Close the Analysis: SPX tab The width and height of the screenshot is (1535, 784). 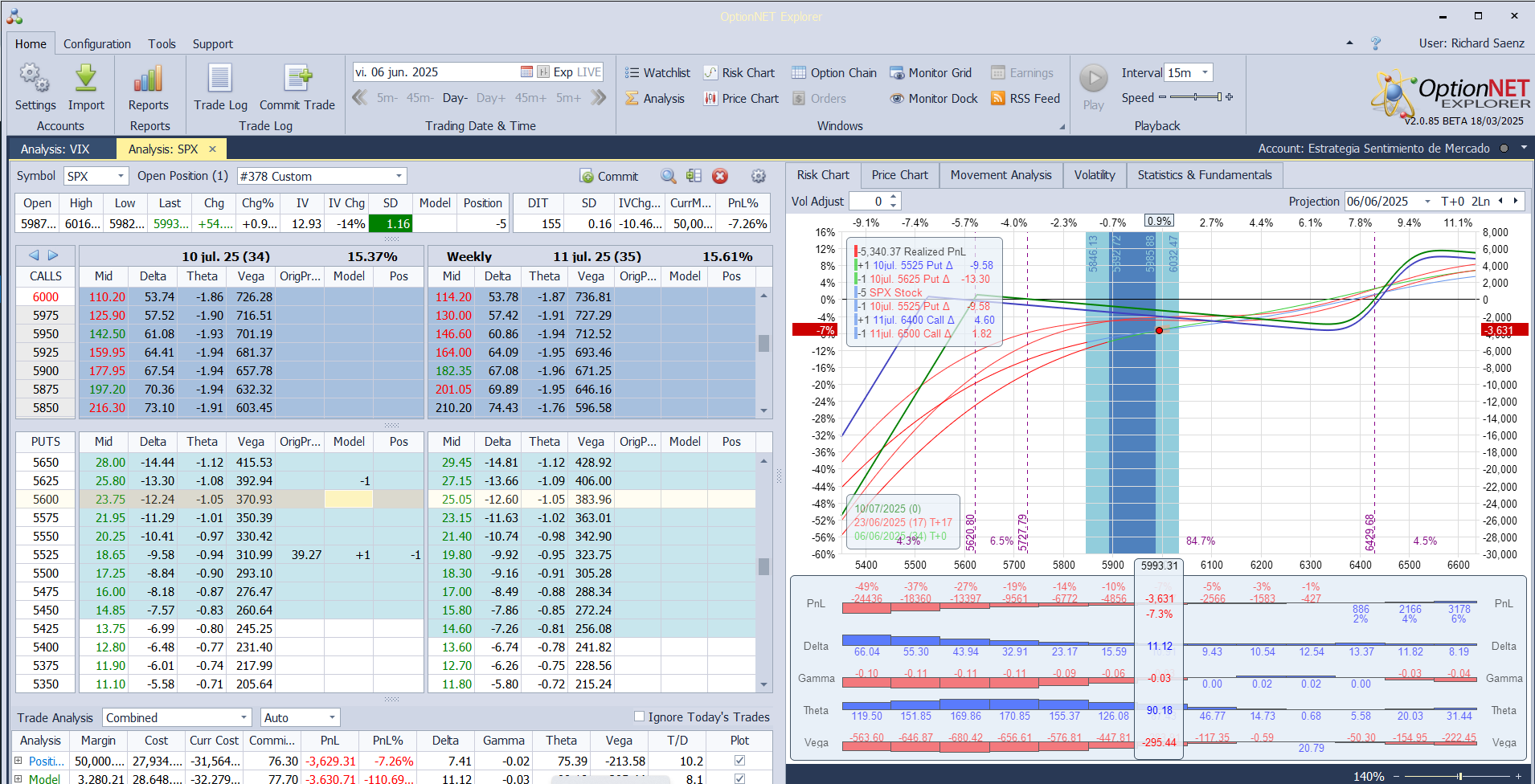(212, 149)
